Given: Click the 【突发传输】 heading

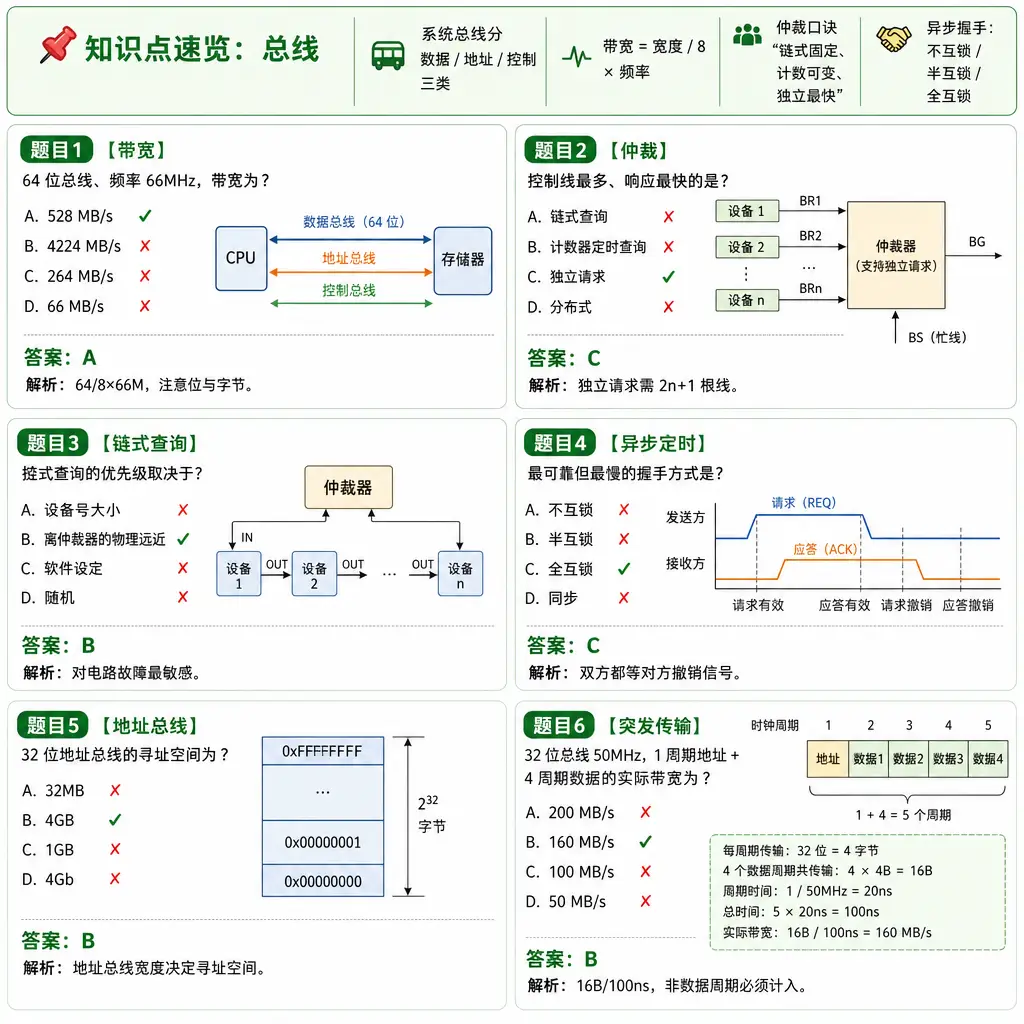Looking at the screenshot, I should click(x=654, y=726).
